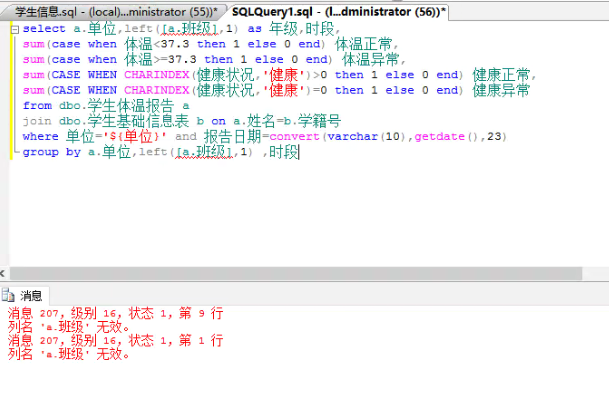Click the 'group by' keywords
Screen dimensions: 609x402
52,152
